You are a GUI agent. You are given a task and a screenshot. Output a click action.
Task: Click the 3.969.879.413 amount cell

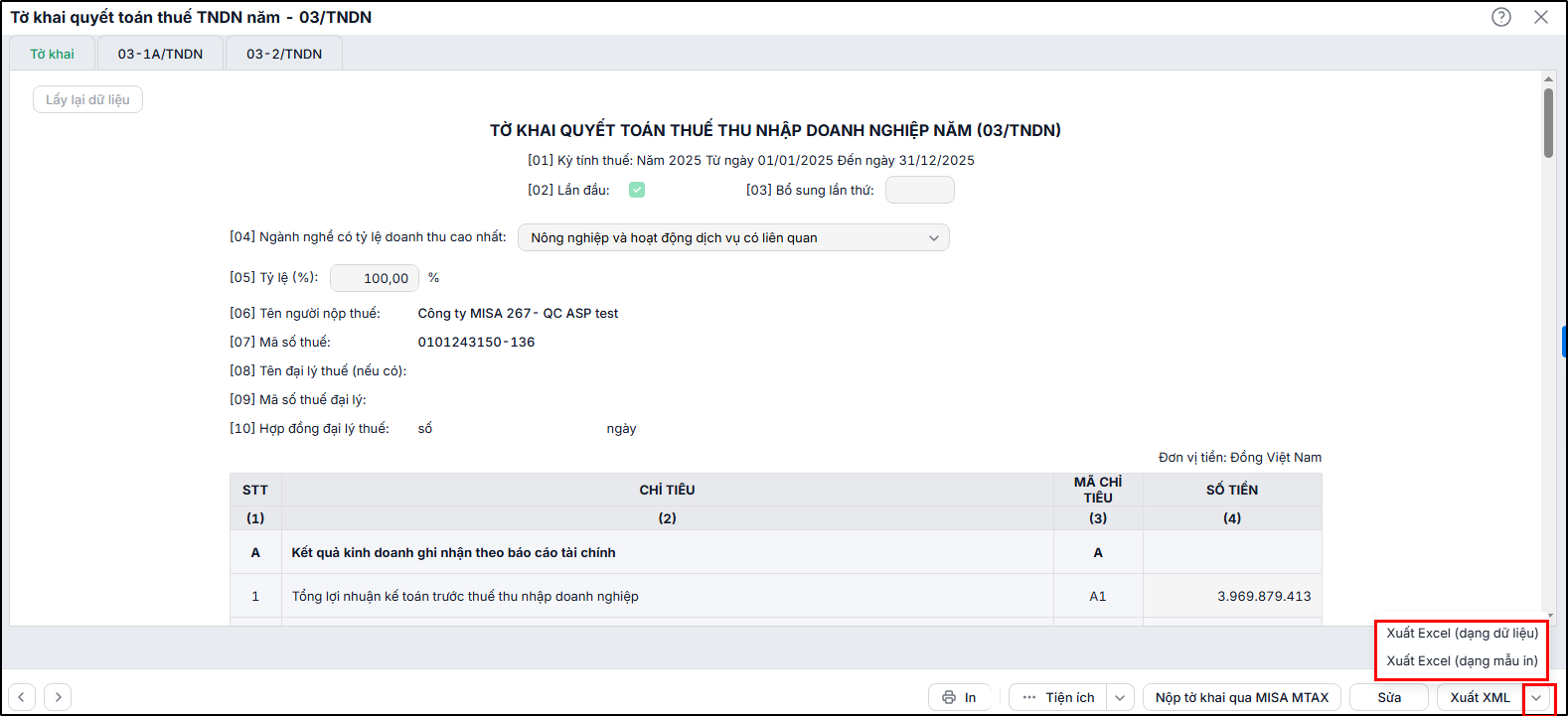[1232, 596]
